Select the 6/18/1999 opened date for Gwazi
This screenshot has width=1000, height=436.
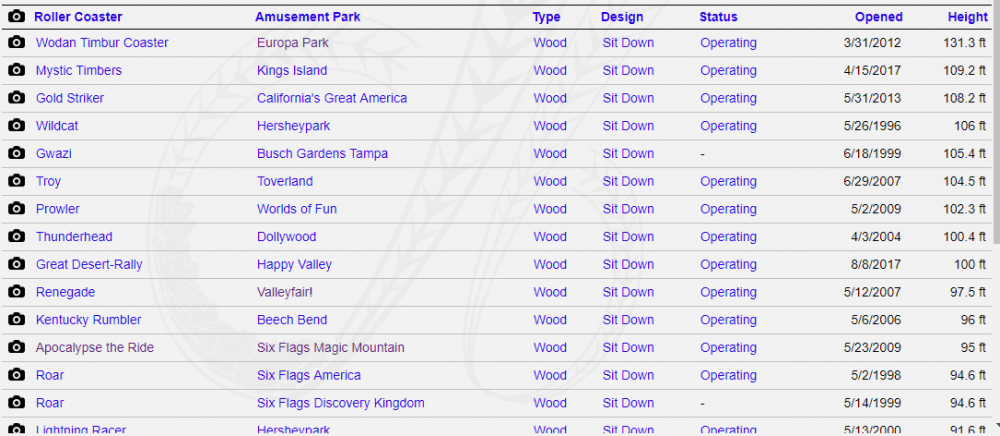pos(872,154)
